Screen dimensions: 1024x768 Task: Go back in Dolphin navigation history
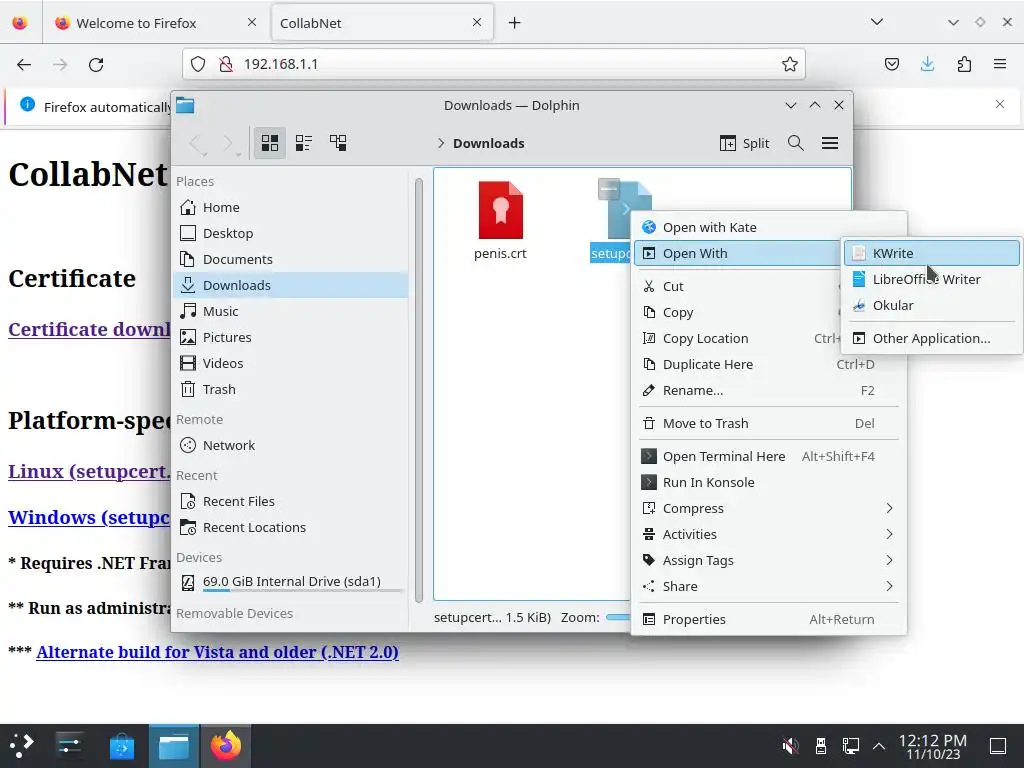(197, 143)
